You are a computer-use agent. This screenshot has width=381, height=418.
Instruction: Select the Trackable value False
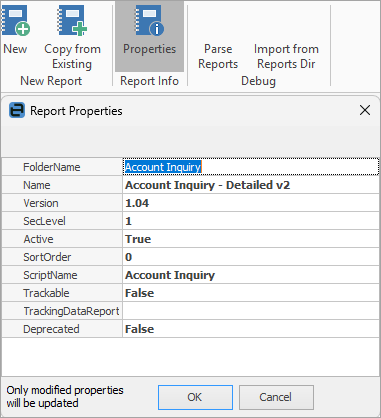(x=139, y=293)
